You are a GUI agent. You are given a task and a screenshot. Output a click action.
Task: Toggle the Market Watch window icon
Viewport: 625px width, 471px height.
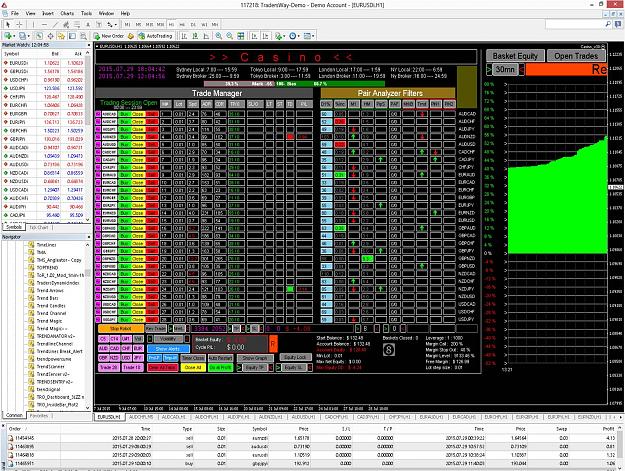(39, 36)
